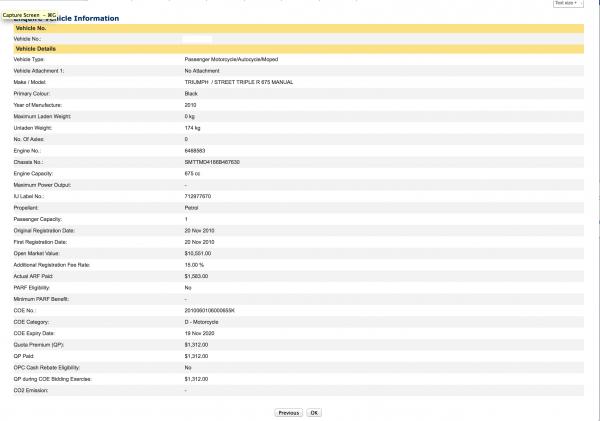Viewport: 600px width, 421px height.
Task: Click the Year of Manufacture label
Action: 38,105
